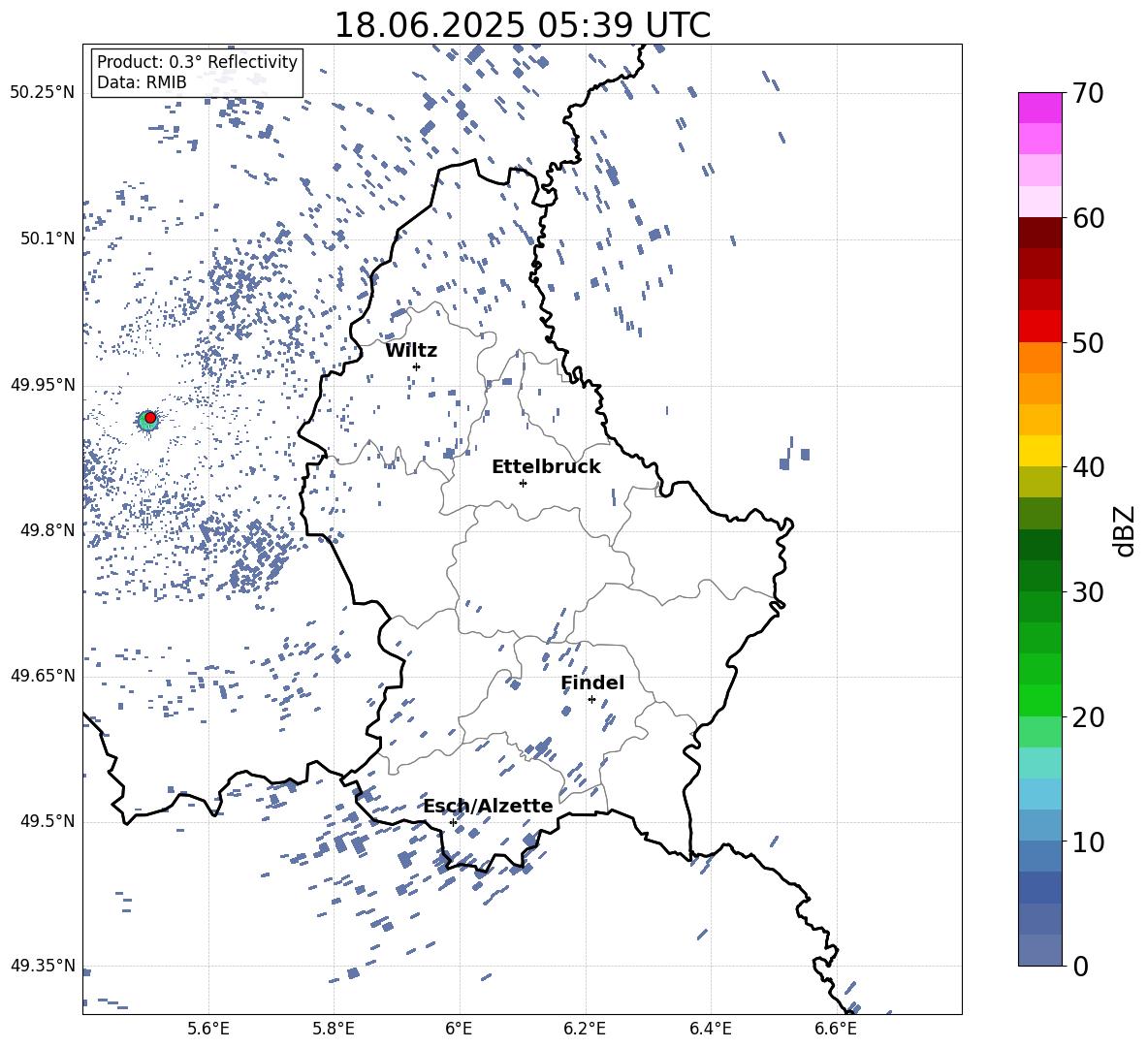Click the red radar site marker
The width and height of the screenshot is (1148, 1048).
[x=150, y=418]
